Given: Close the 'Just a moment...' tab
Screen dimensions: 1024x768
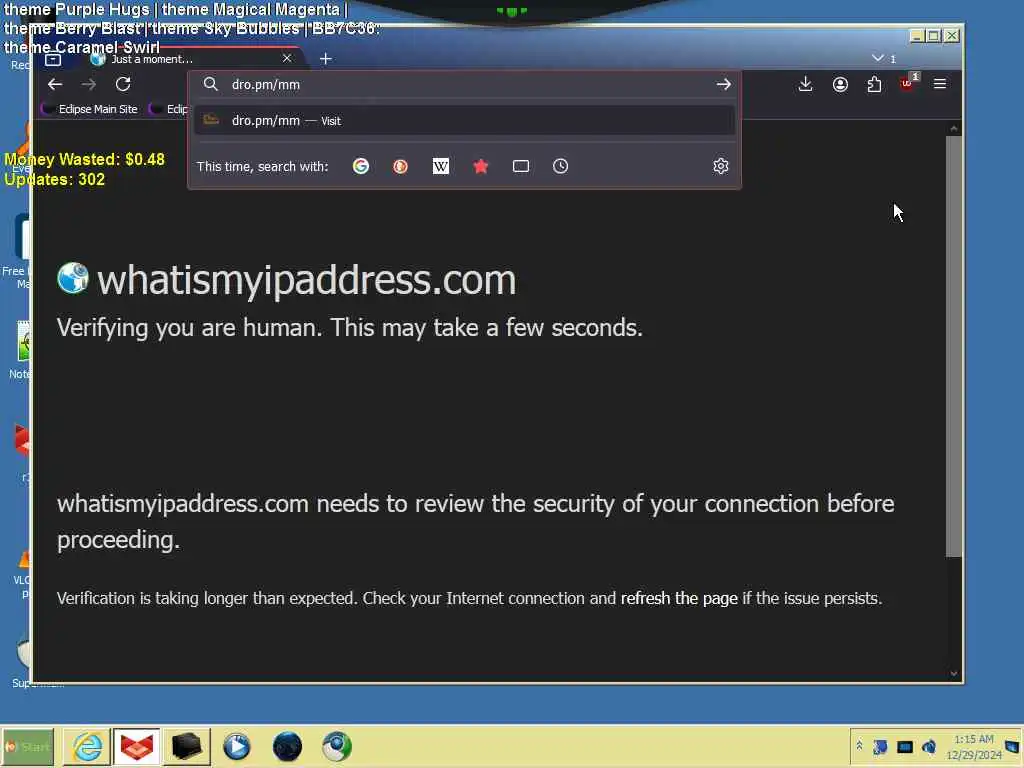Looking at the screenshot, I should tap(287, 58).
